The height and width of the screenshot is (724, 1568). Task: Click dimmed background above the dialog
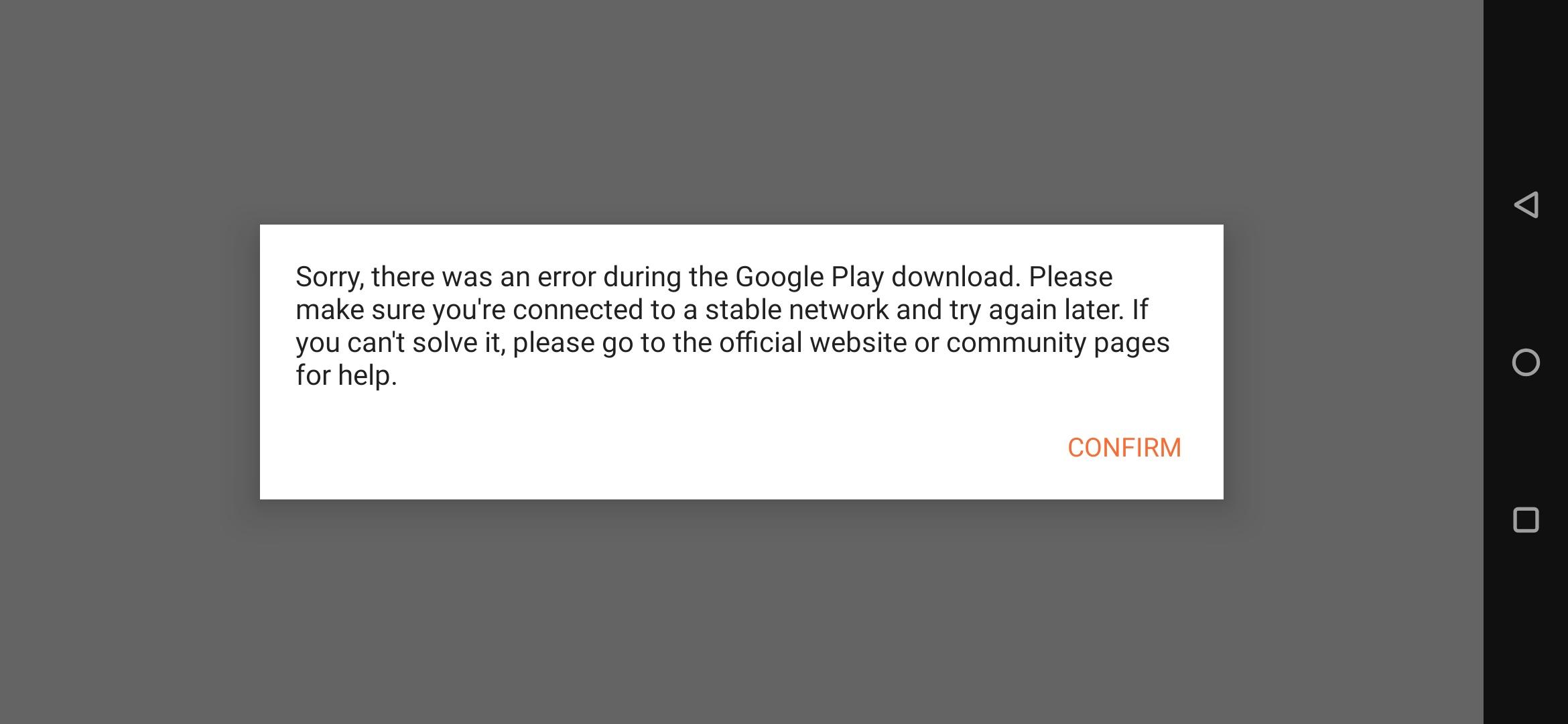pos(742,112)
